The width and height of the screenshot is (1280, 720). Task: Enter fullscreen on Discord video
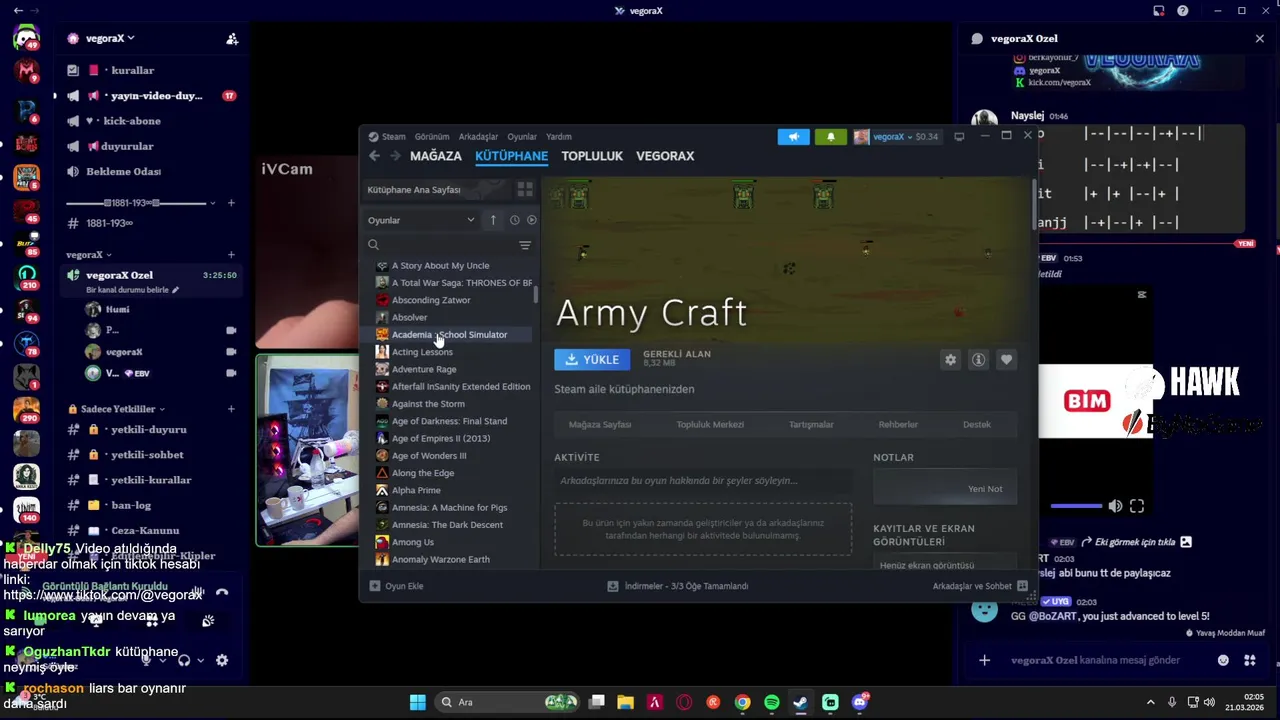(x=1137, y=506)
